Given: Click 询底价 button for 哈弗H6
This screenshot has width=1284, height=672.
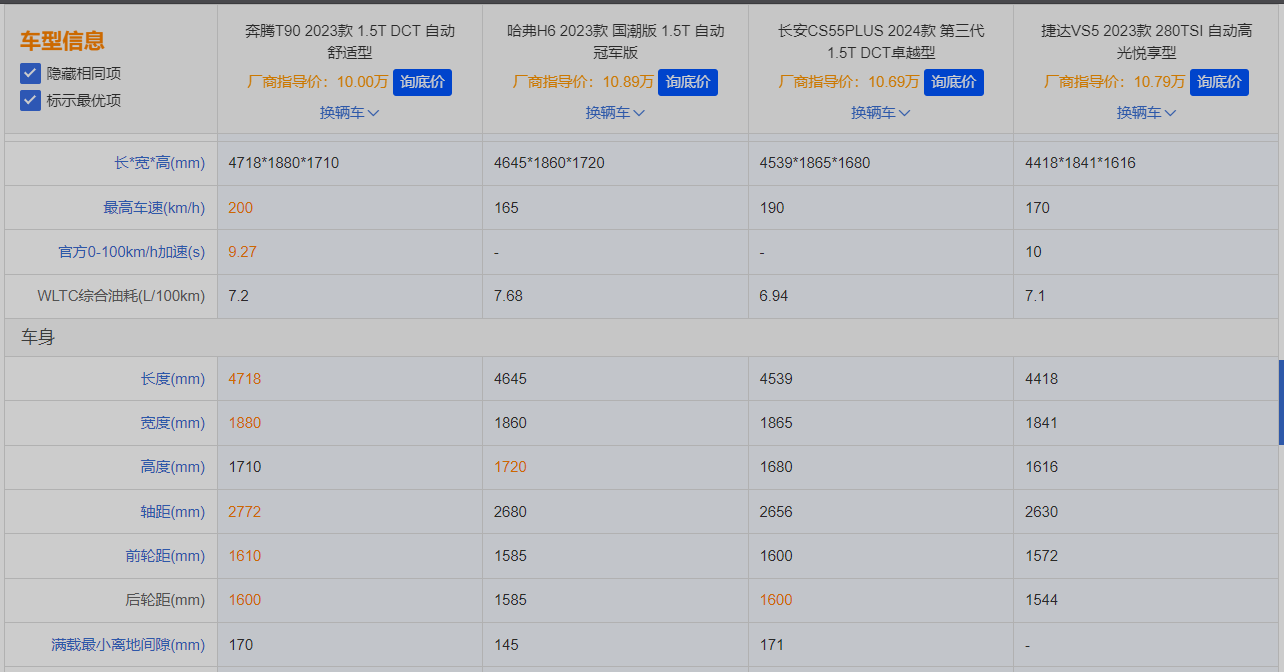Looking at the screenshot, I should [x=688, y=82].
